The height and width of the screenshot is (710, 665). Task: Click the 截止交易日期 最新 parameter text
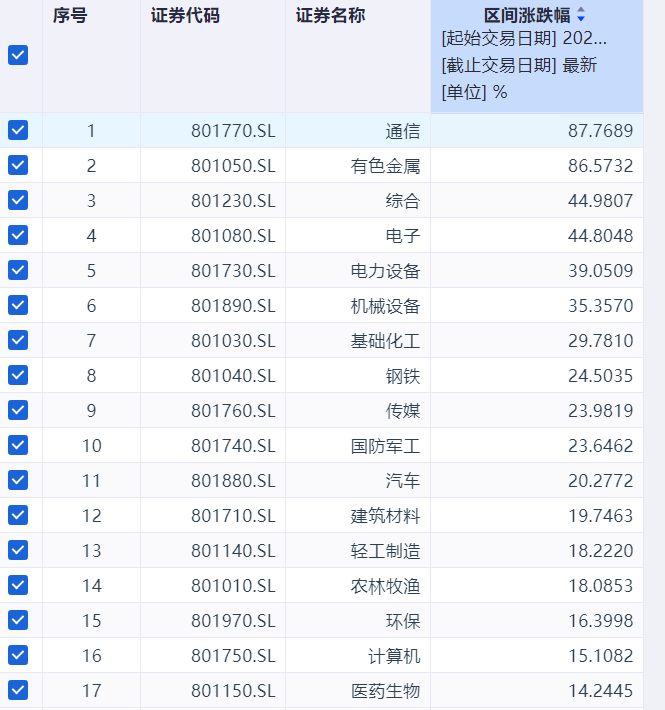point(519,65)
